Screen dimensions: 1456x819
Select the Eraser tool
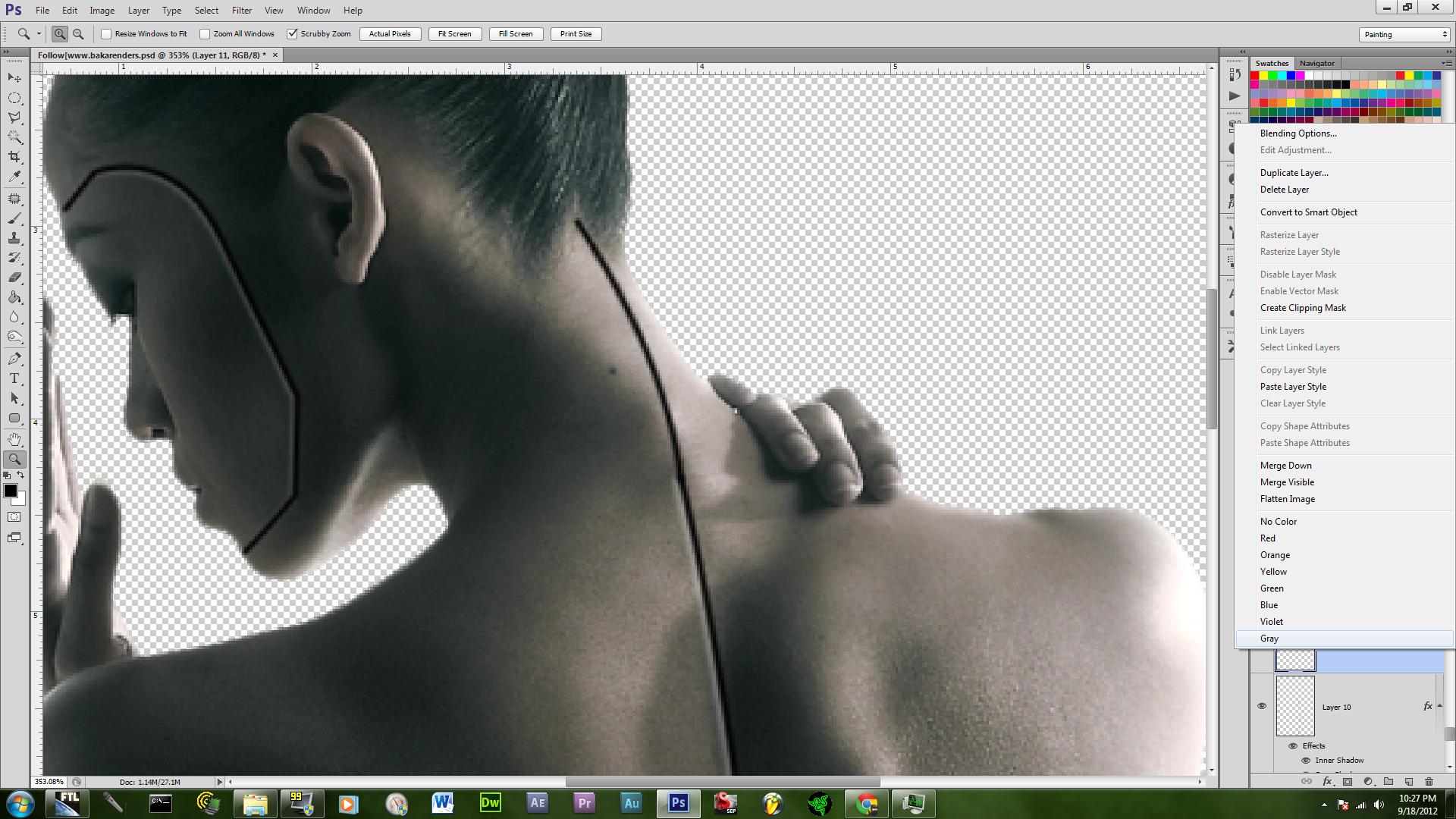coord(14,278)
